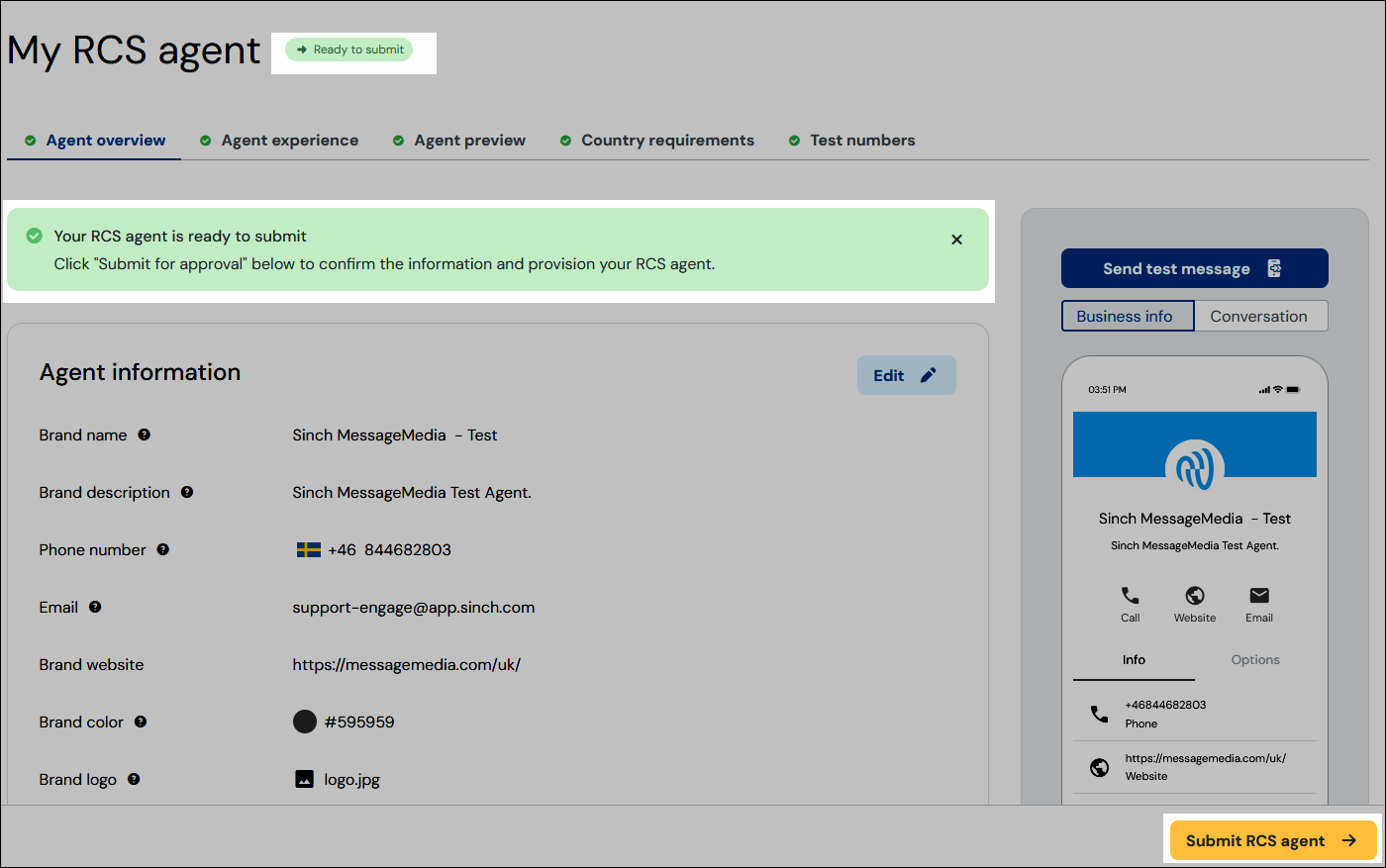Screen dimensions: 1386x868
Task: Select the Business info preview toggle
Action: pyautogui.click(x=1128, y=316)
